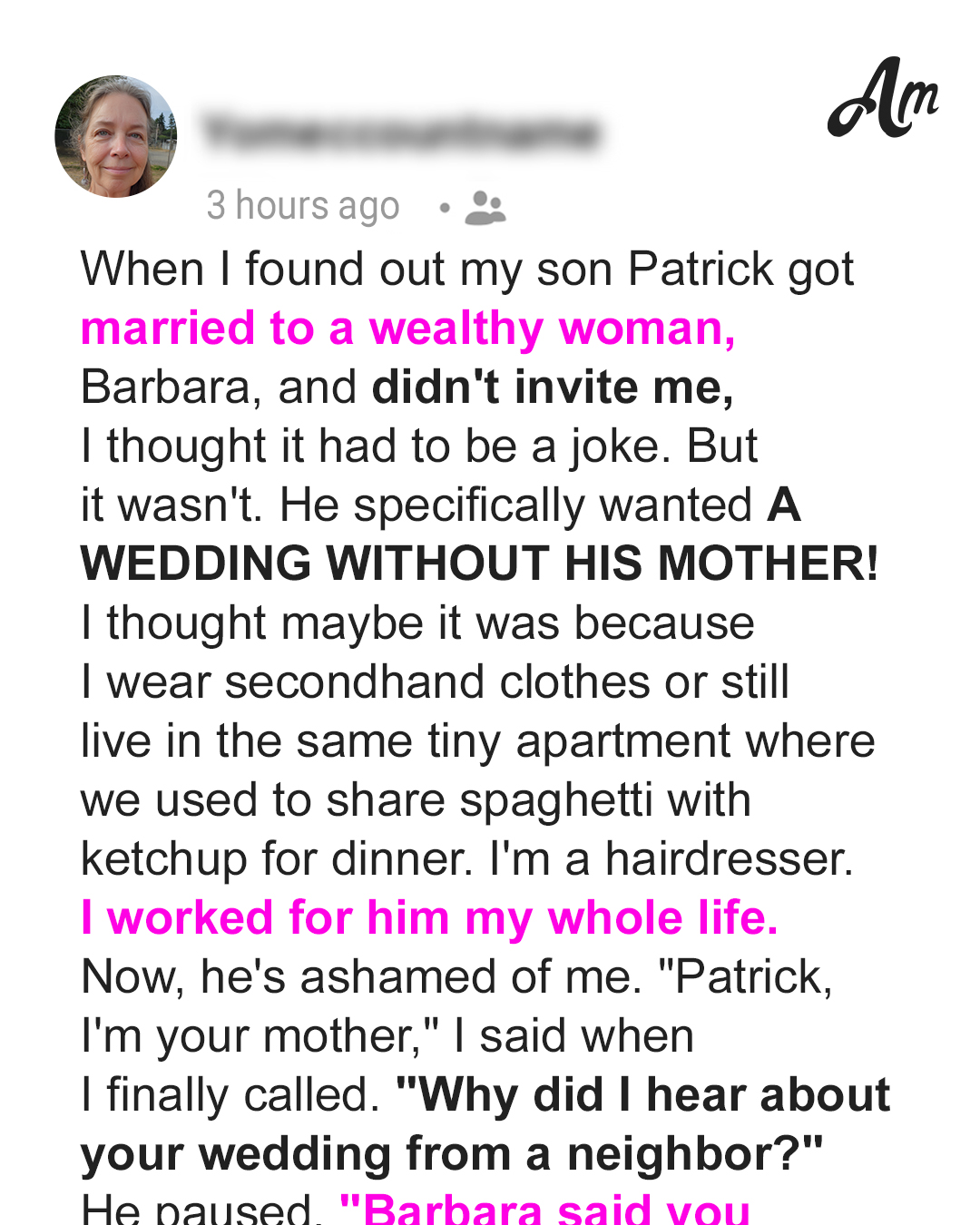
Task: Click the '3 hours ago' timestamp
Action: pyautogui.click(x=303, y=206)
